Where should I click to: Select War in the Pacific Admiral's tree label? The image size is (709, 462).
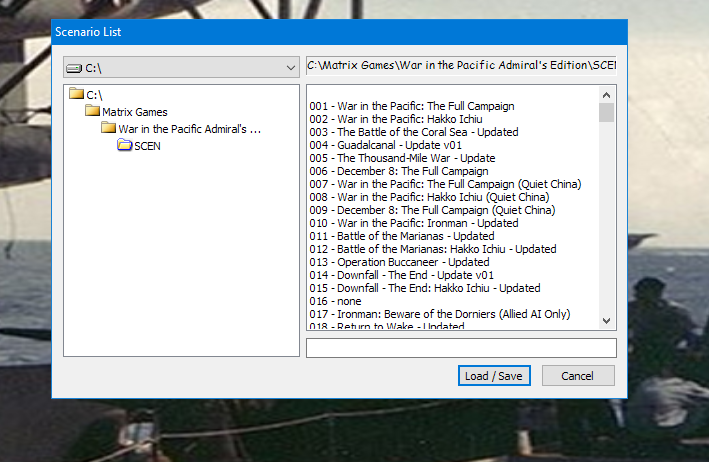click(189, 129)
